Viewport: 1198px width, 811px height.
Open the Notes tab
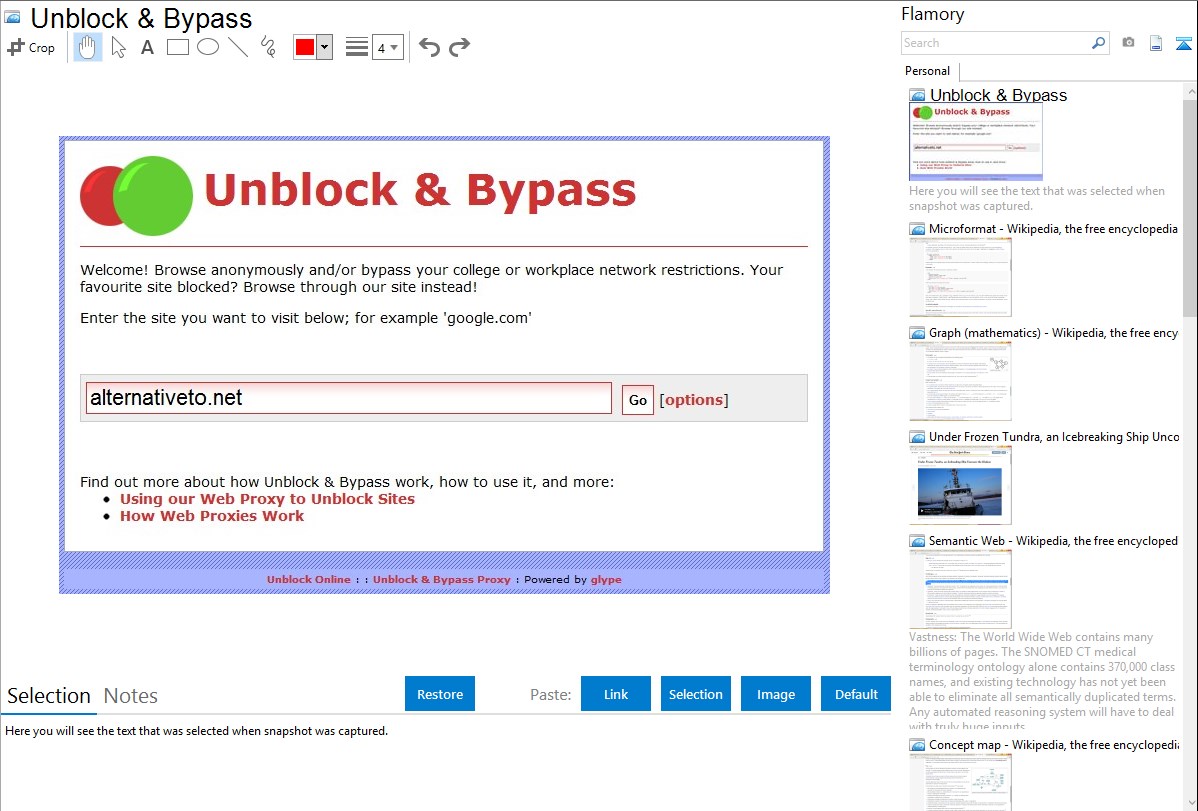point(131,696)
